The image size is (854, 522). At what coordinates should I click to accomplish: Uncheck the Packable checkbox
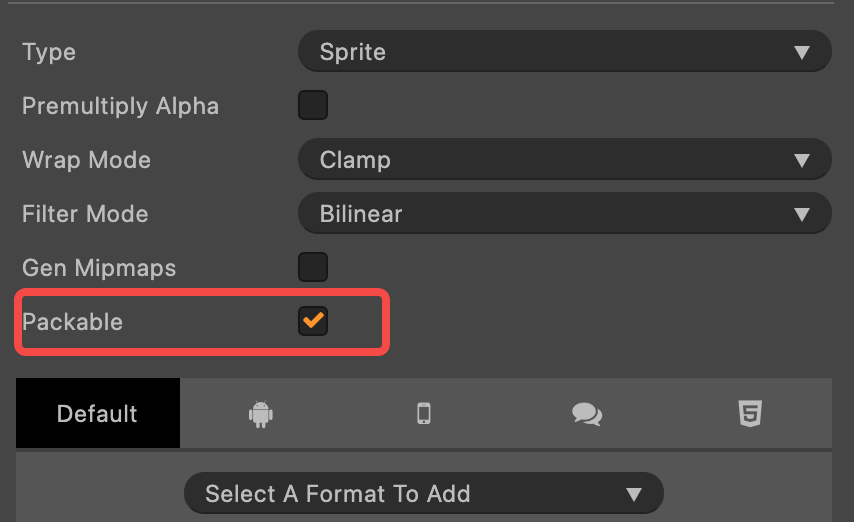tap(313, 321)
